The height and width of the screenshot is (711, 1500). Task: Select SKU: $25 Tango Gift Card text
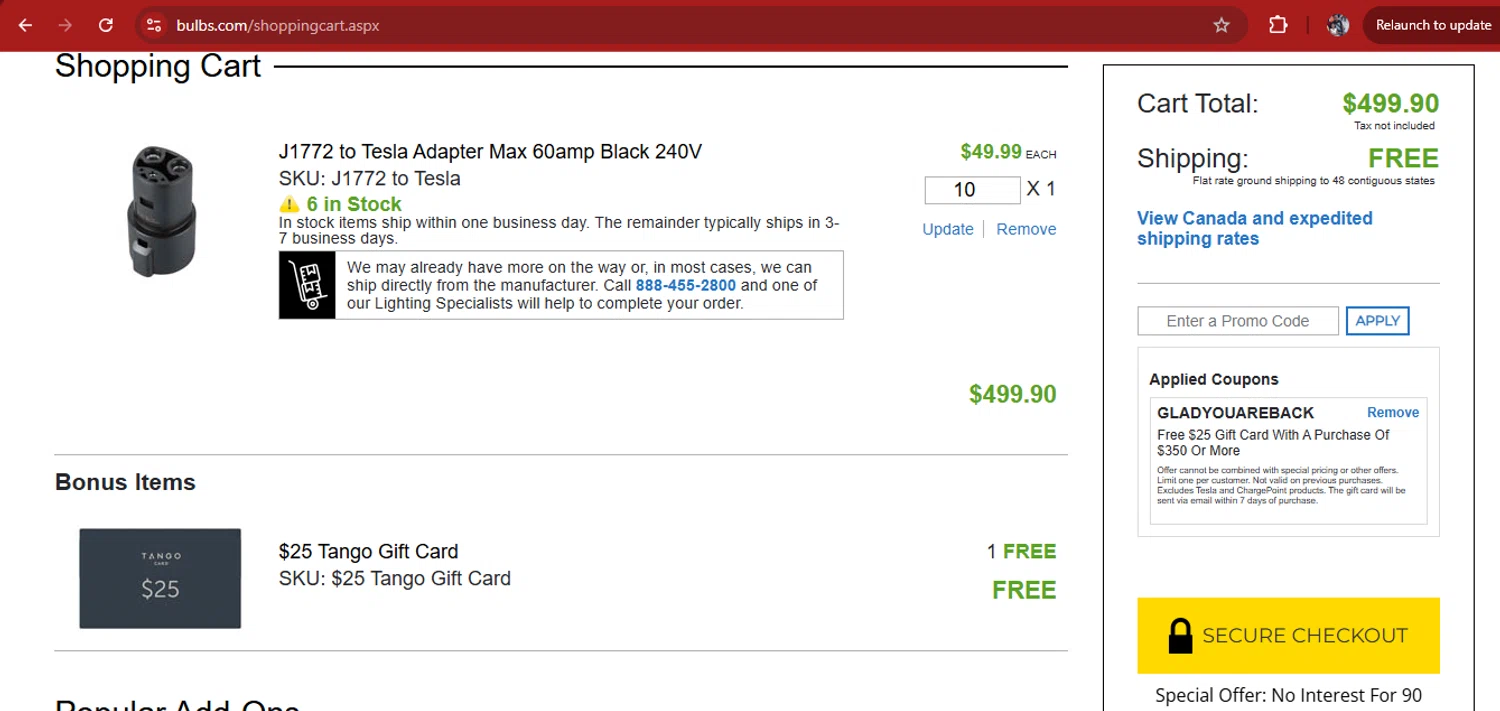[x=395, y=579]
